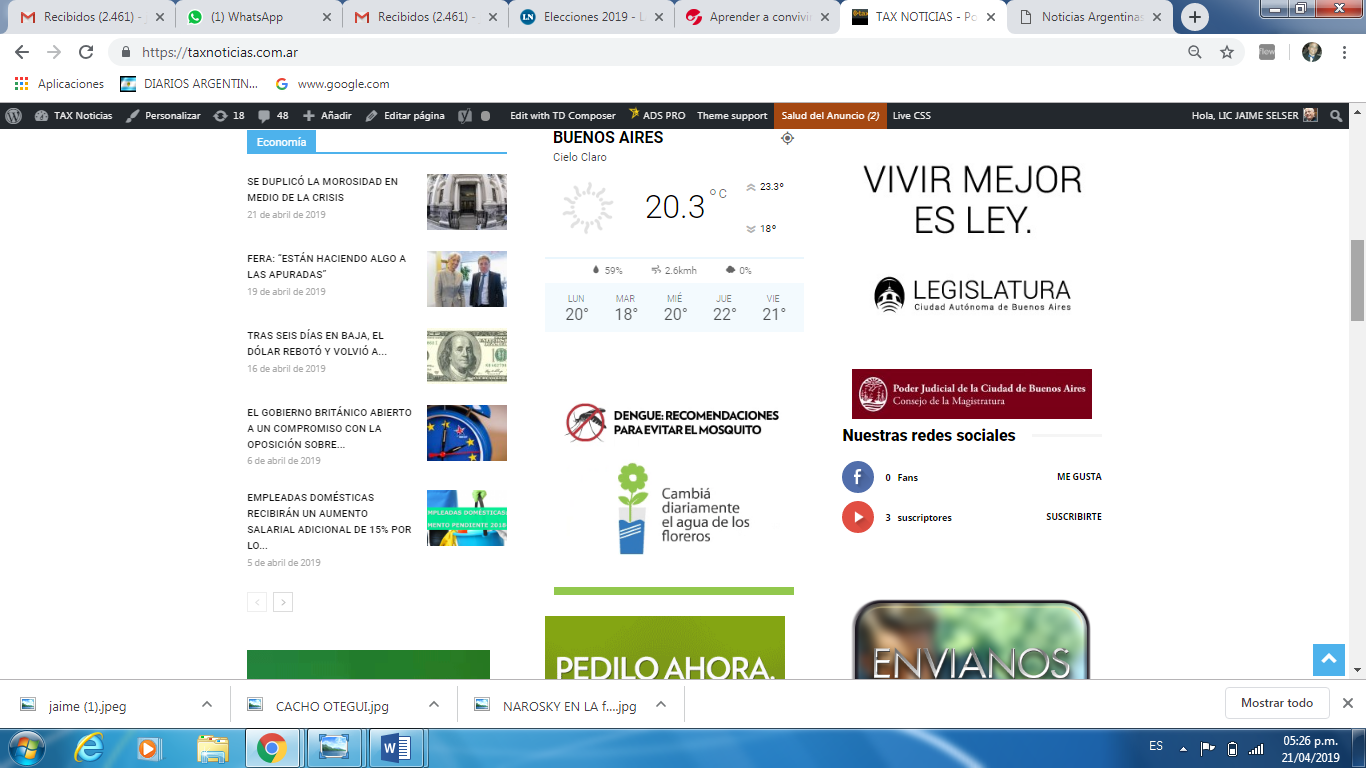Click the WordPress logo in admin bar
Image resolution: width=1366 pixels, height=768 pixels.
point(14,116)
